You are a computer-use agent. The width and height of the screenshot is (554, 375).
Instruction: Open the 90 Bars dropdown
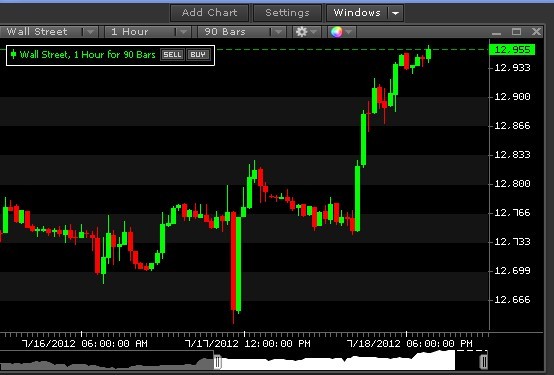[242, 32]
